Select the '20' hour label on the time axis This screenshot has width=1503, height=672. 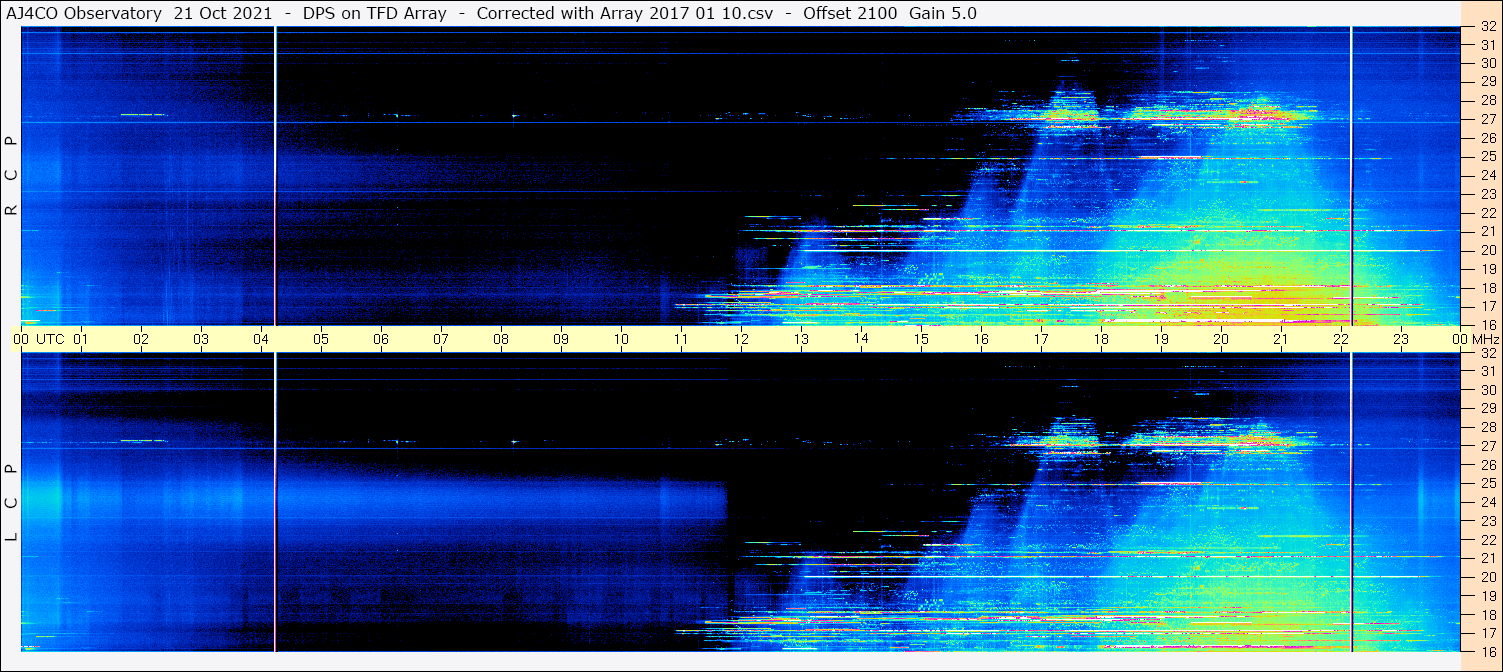click(x=1221, y=339)
